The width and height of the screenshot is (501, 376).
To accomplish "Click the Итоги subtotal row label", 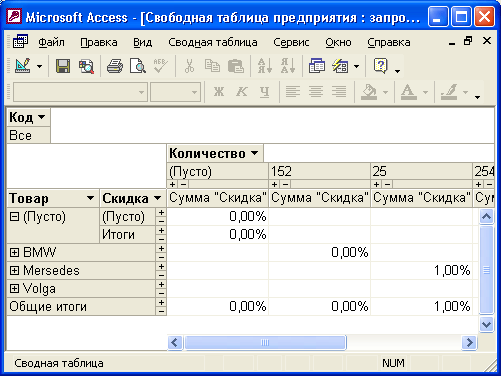I will [x=128, y=234].
